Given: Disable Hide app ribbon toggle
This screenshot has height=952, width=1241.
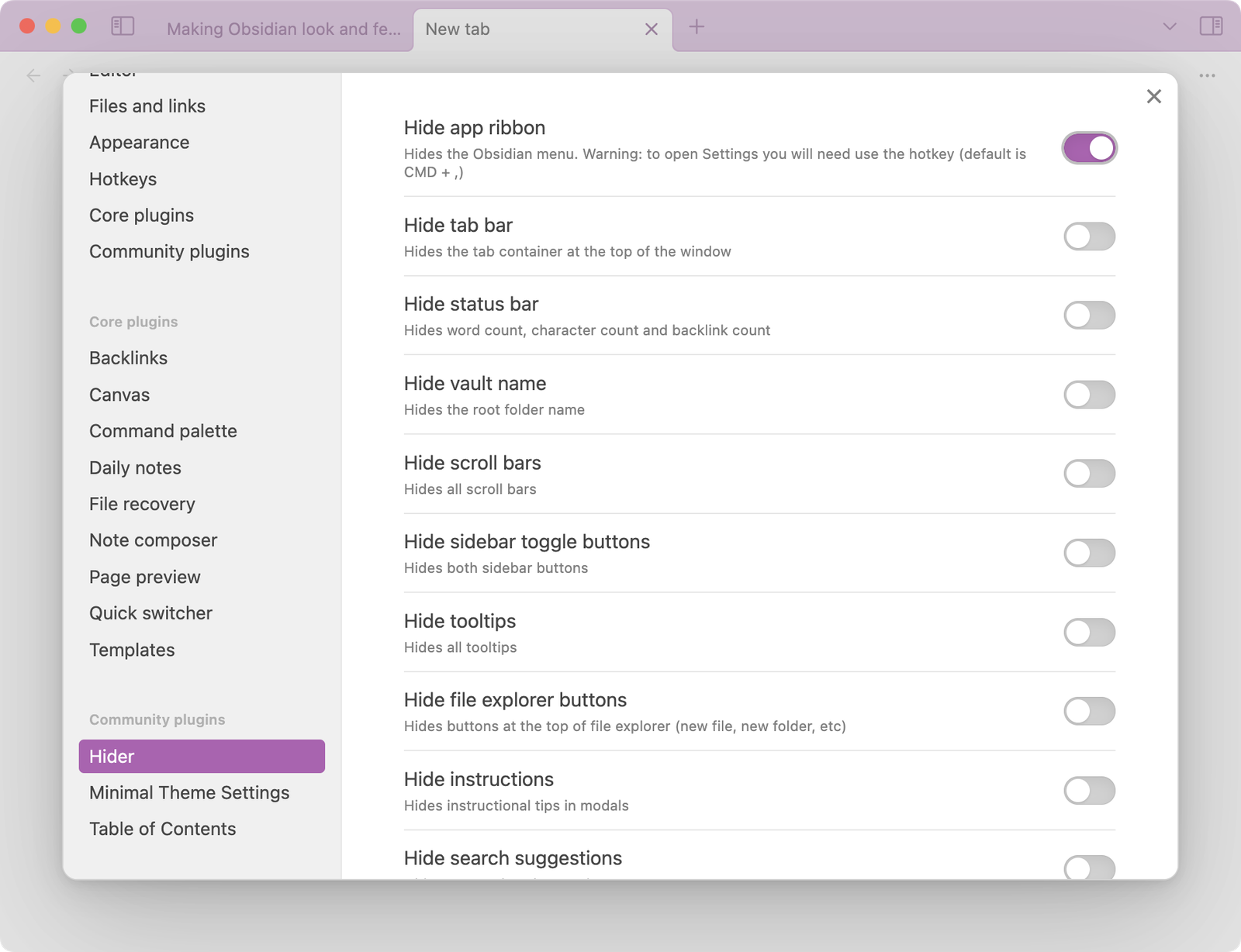Looking at the screenshot, I should point(1089,148).
